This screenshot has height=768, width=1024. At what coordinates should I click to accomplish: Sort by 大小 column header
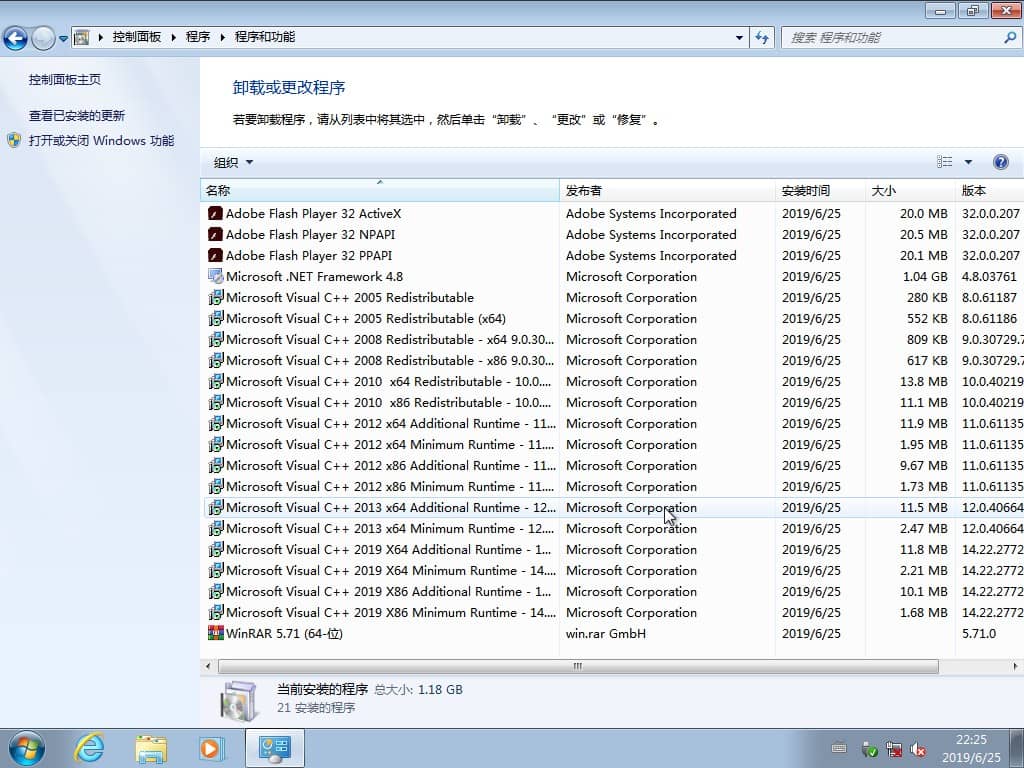(910, 191)
